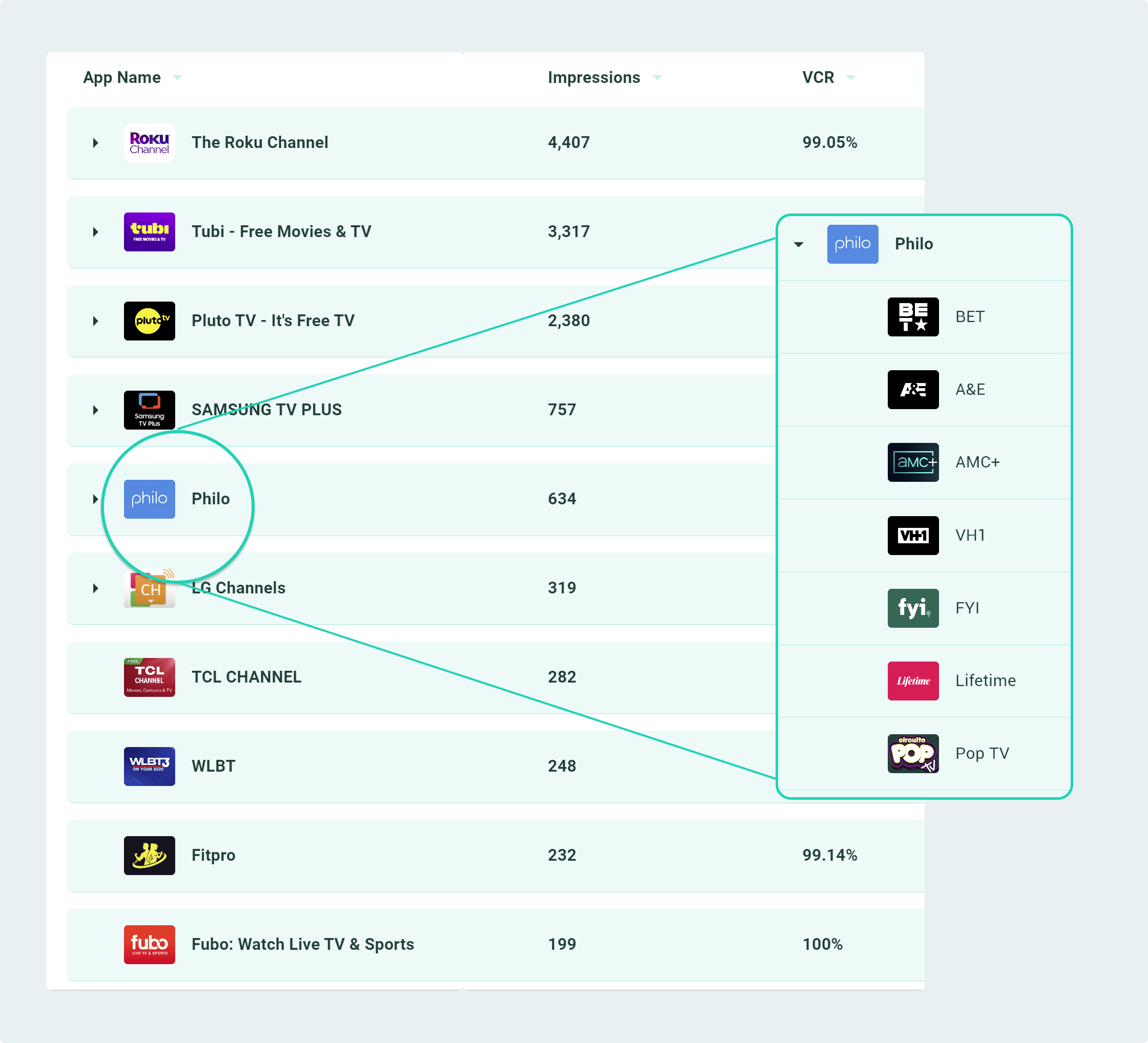The height and width of the screenshot is (1043, 1148).
Task: Click the Fubo logo icon
Action: pos(149,945)
